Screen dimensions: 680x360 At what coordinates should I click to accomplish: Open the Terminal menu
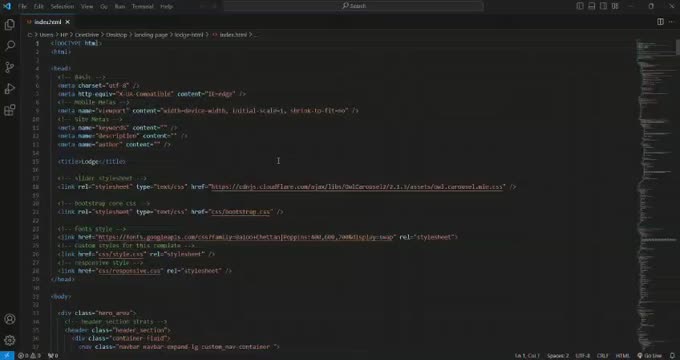click(143, 7)
